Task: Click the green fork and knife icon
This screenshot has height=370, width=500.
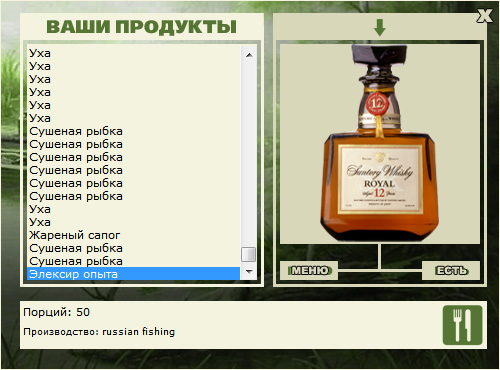Action: [x=462, y=325]
